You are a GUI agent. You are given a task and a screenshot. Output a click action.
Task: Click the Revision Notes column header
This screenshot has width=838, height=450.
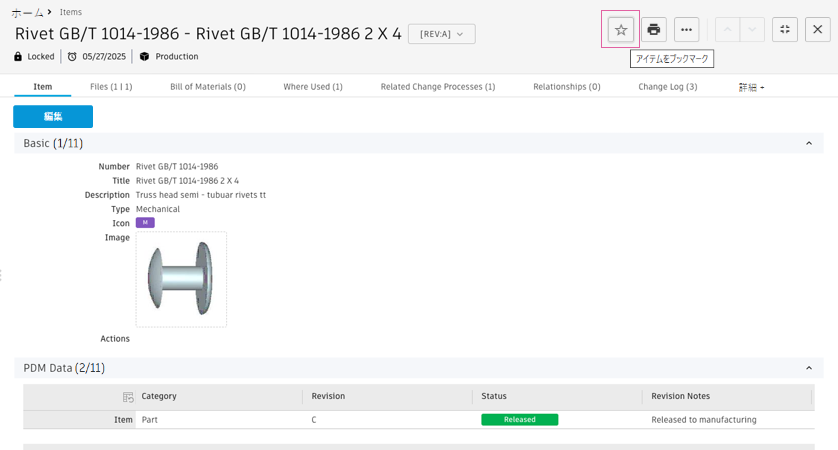[x=680, y=396]
